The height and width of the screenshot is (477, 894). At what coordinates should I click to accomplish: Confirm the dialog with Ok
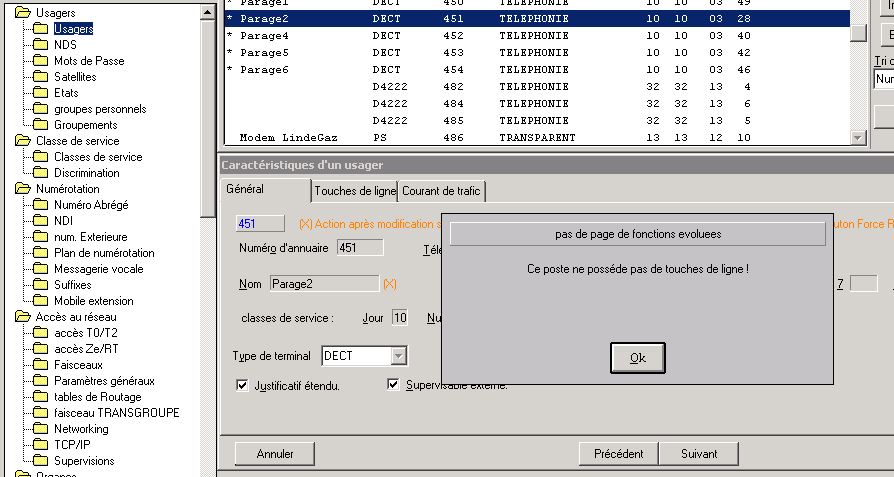(637, 358)
